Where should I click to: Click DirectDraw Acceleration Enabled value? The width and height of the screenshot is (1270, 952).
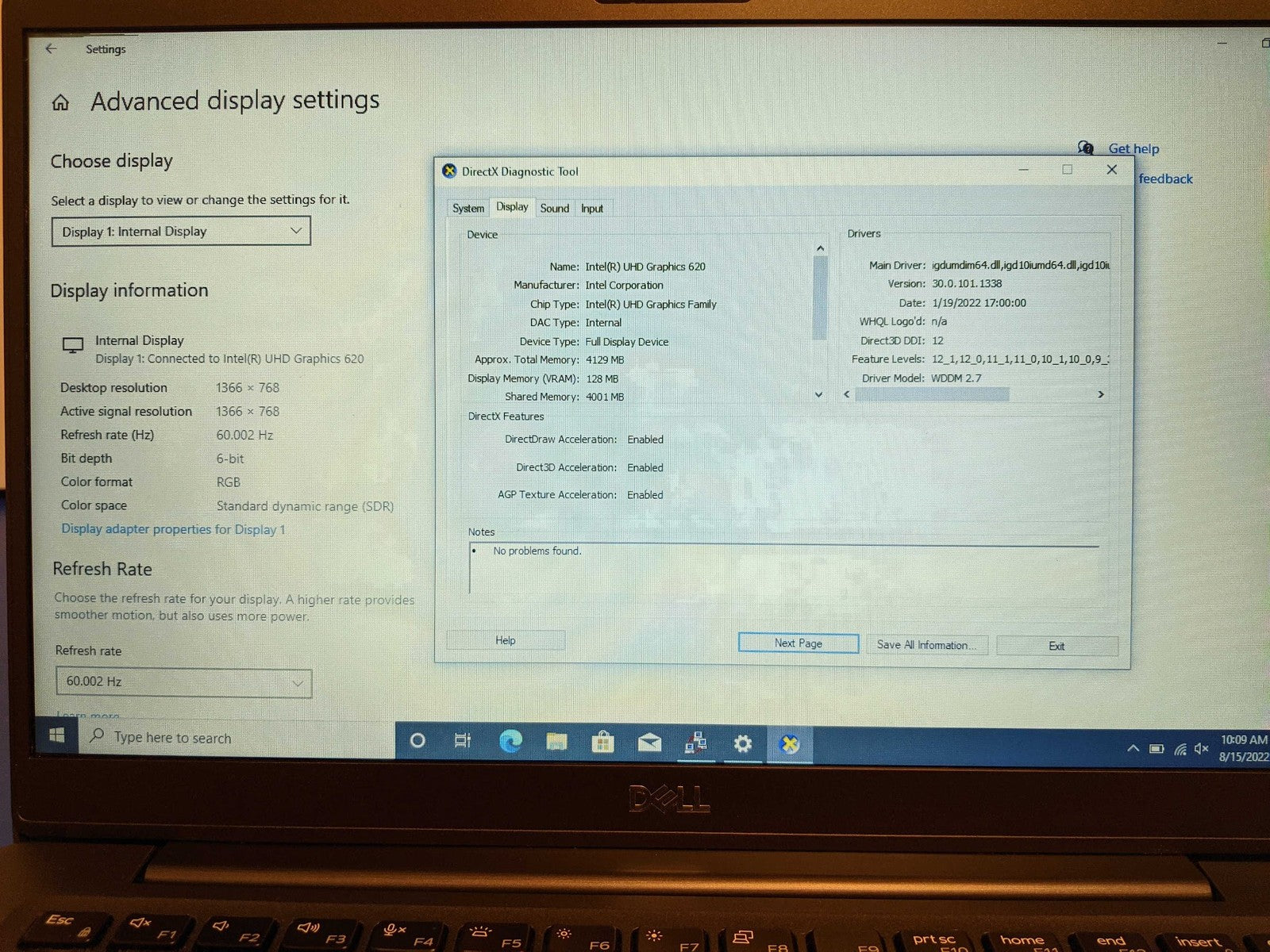click(x=645, y=440)
